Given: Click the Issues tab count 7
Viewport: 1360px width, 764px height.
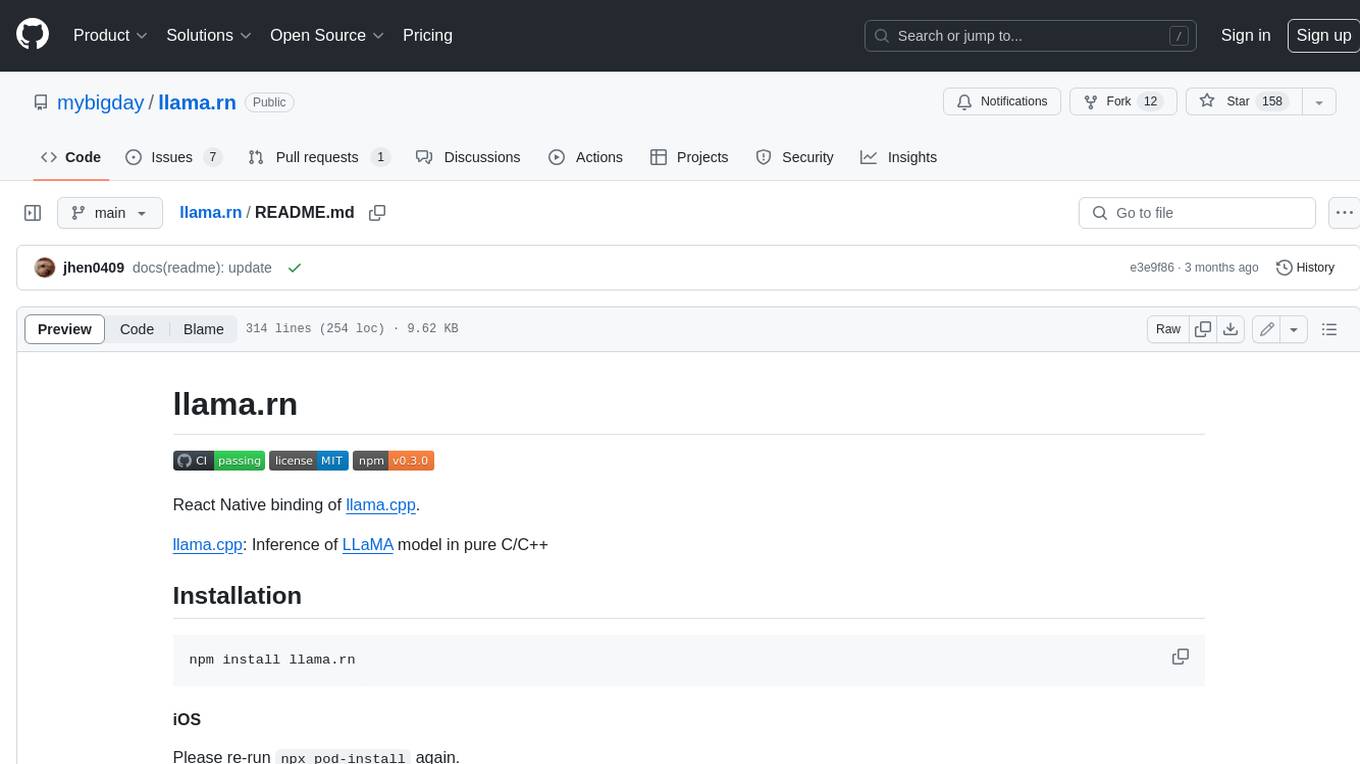Looking at the screenshot, I should [212, 157].
